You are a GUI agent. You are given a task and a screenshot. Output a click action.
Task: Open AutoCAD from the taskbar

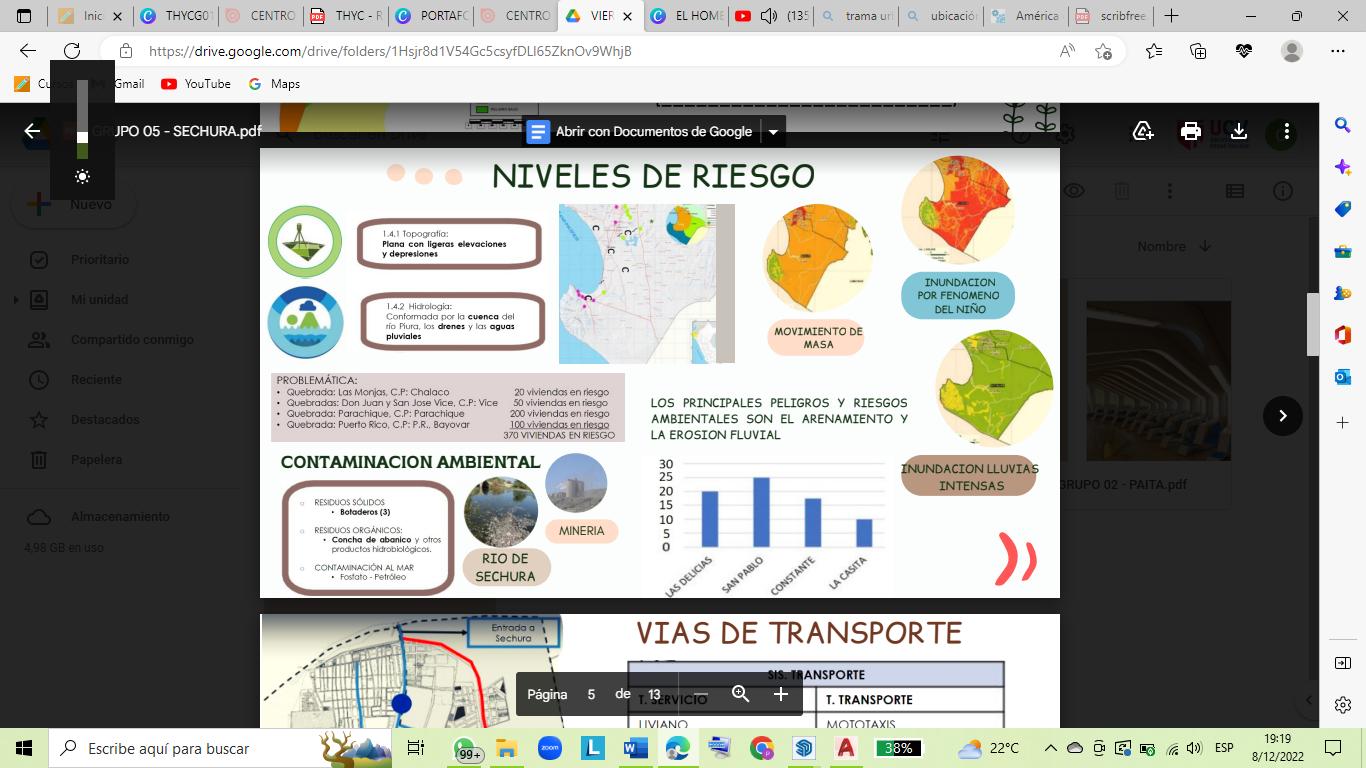pyautogui.click(x=846, y=748)
